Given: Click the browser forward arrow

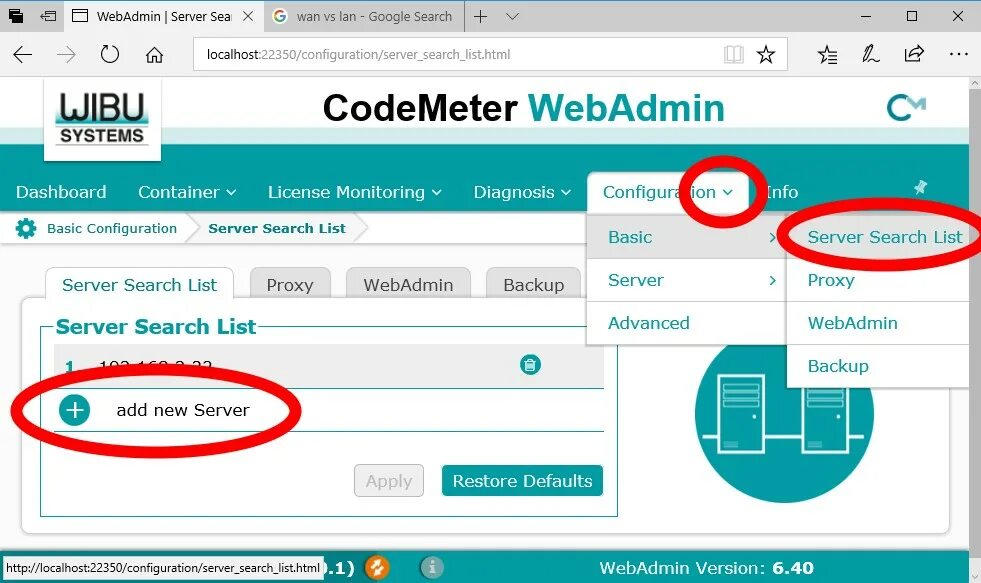Looking at the screenshot, I should [66, 55].
